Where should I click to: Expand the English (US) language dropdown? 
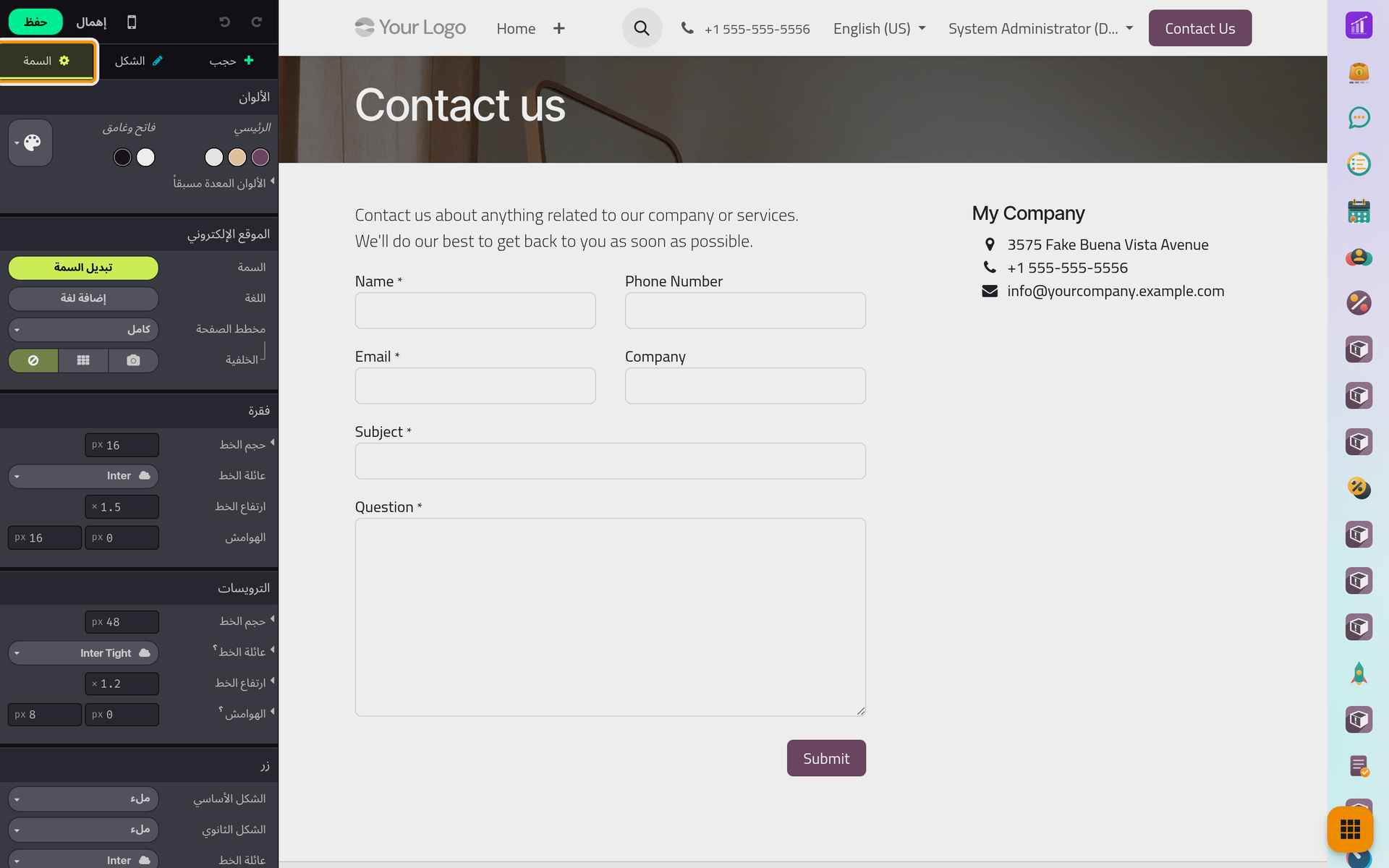coord(879,29)
